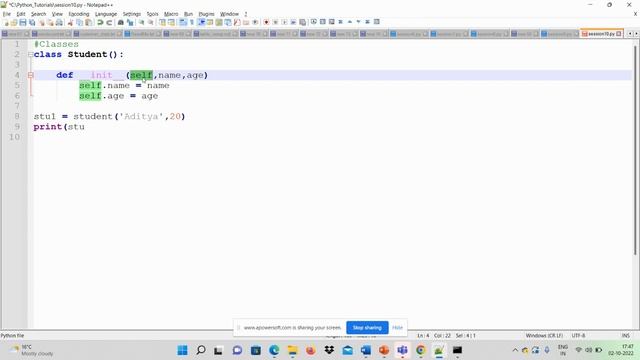Screen dimensions: 640x360
Task: Click the Print toolbar icon
Action: click(59, 22)
